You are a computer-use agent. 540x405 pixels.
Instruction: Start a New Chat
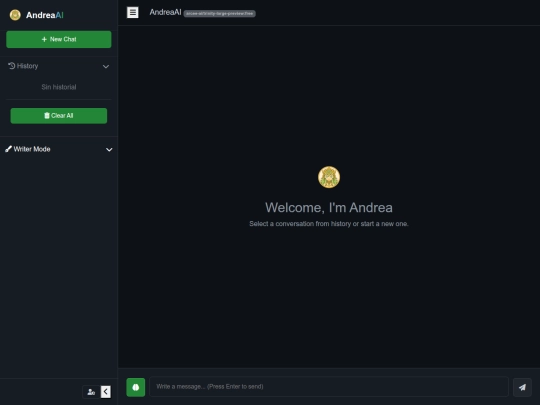point(59,39)
